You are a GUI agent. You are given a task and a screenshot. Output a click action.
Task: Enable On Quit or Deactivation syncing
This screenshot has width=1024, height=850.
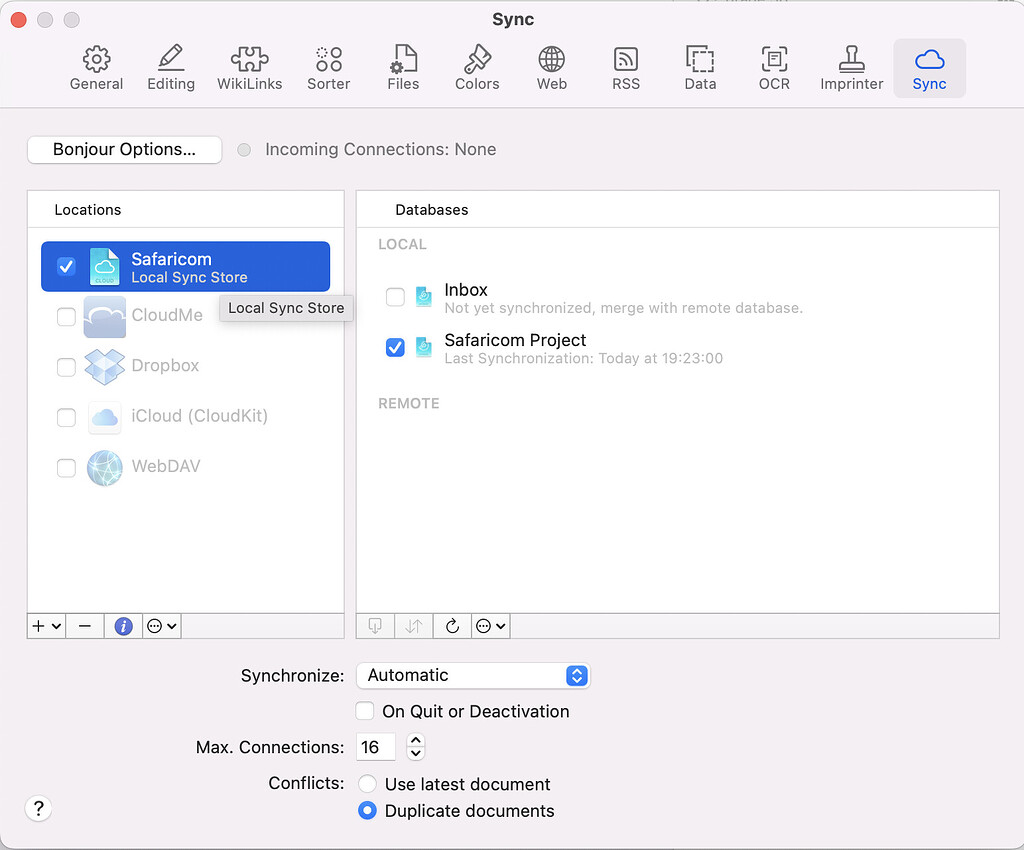tap(365, 711)
